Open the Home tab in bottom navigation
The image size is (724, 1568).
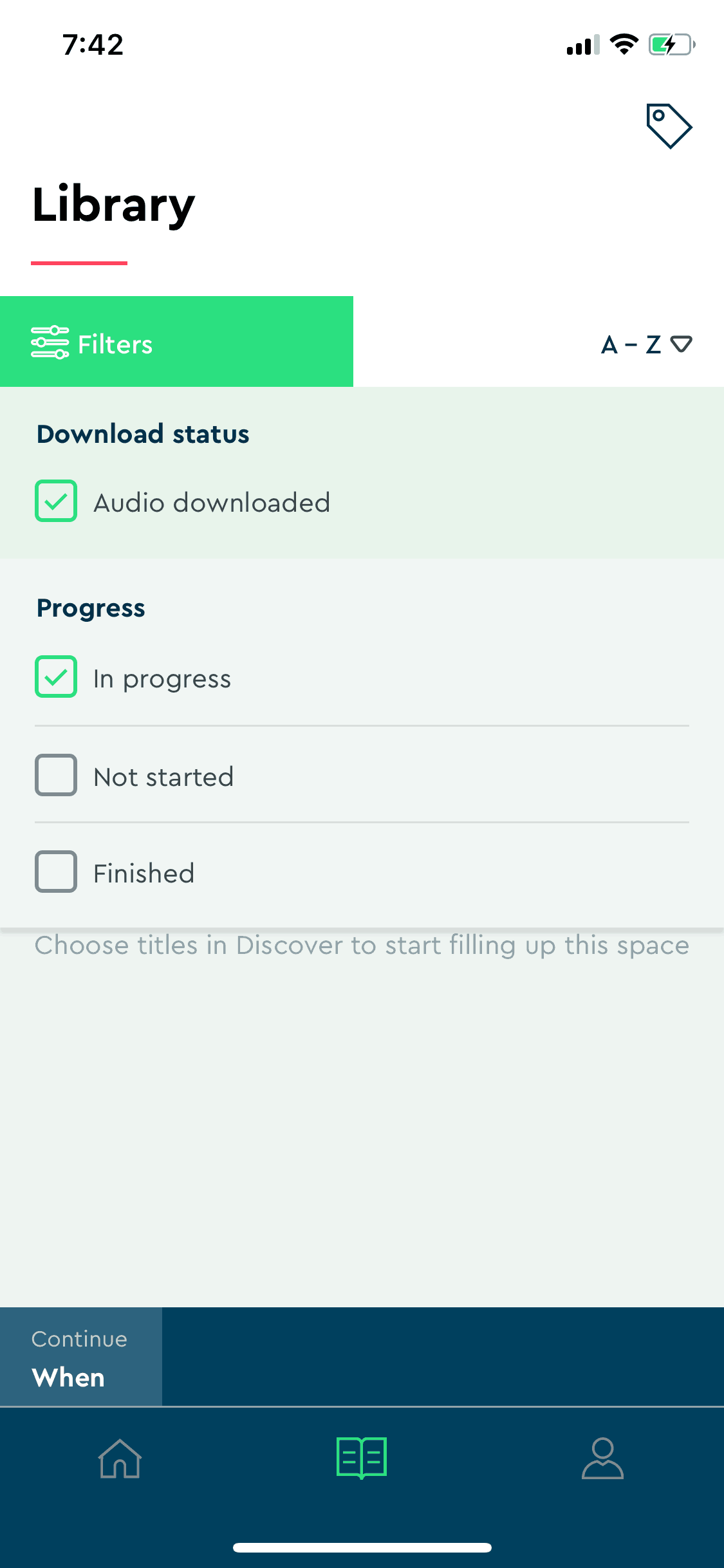point(120,1459)
